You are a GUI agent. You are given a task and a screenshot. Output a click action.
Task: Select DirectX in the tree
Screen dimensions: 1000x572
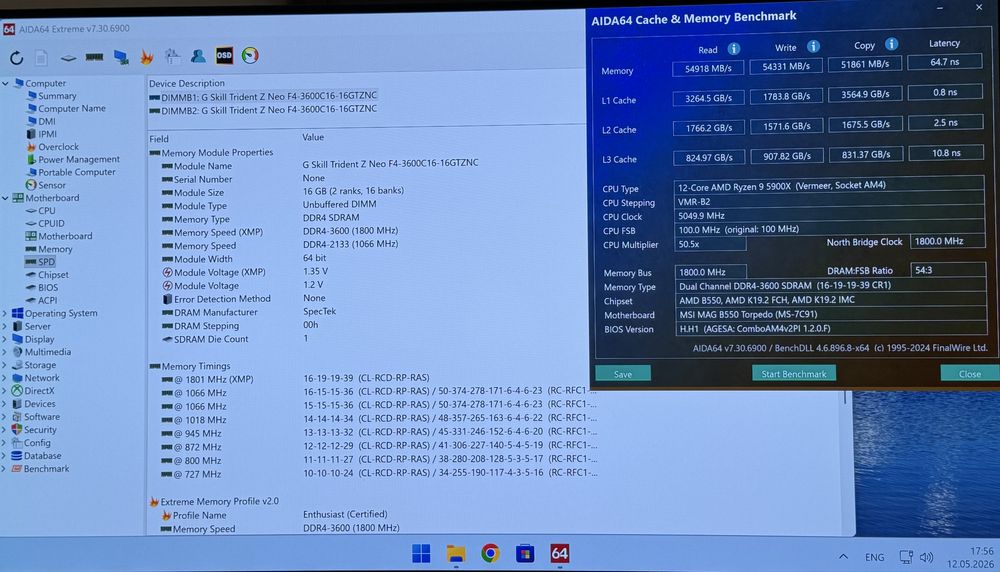(x=39, y=391)
